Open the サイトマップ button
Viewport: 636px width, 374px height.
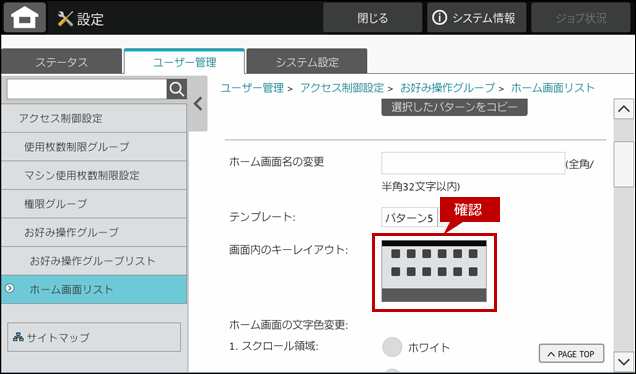click(94, 337)
